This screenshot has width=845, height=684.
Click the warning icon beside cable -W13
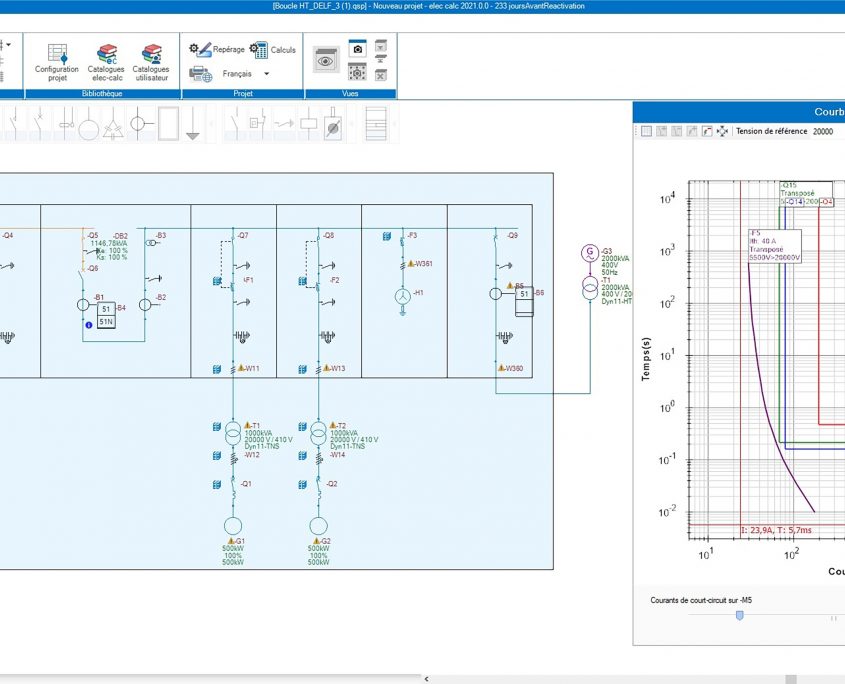327,368
